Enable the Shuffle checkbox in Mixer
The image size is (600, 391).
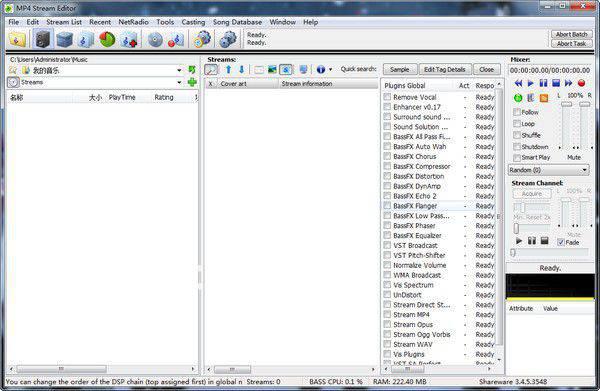517,135
